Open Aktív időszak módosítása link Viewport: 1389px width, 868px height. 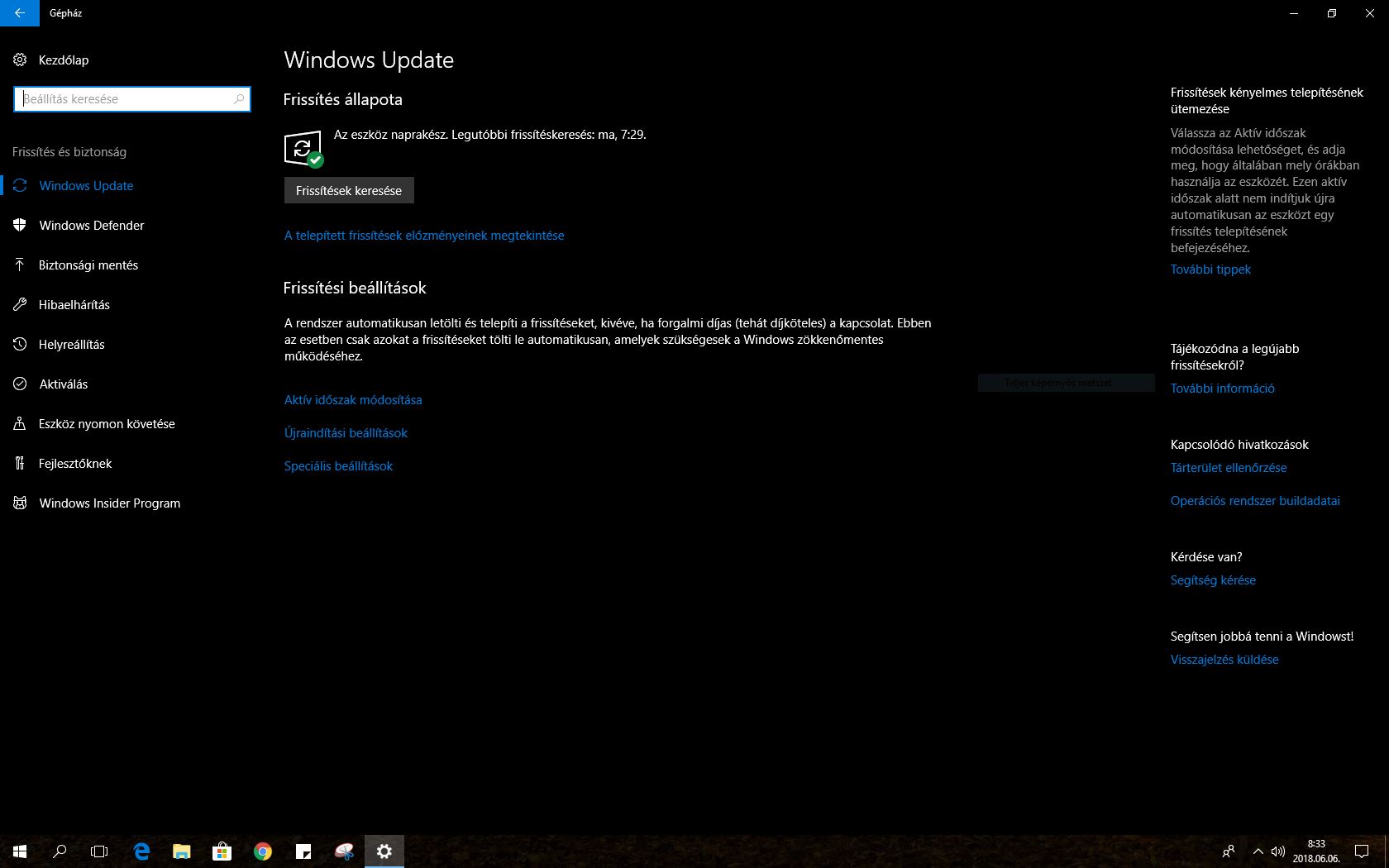click(x=353, y=400)
